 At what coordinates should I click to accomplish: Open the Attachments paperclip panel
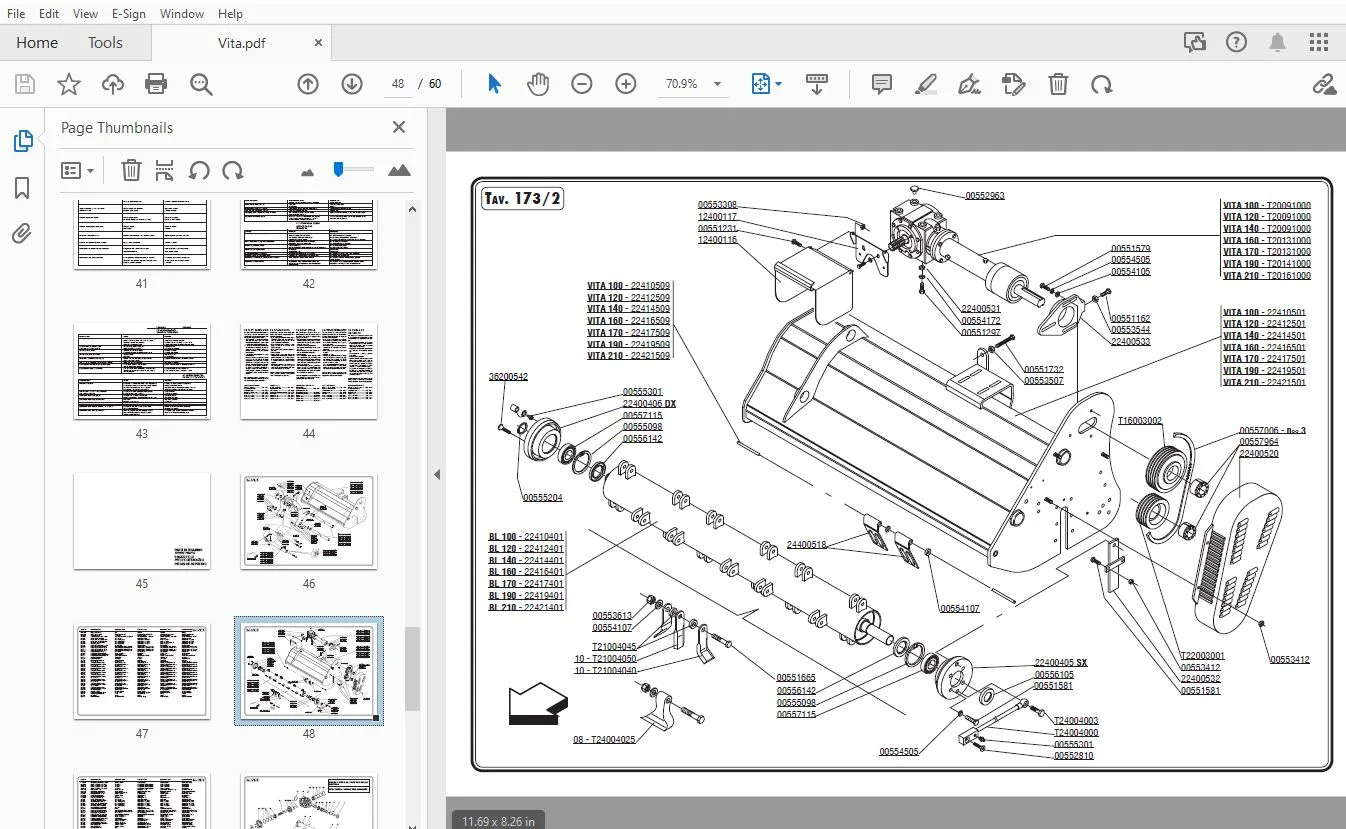point(22,234)
